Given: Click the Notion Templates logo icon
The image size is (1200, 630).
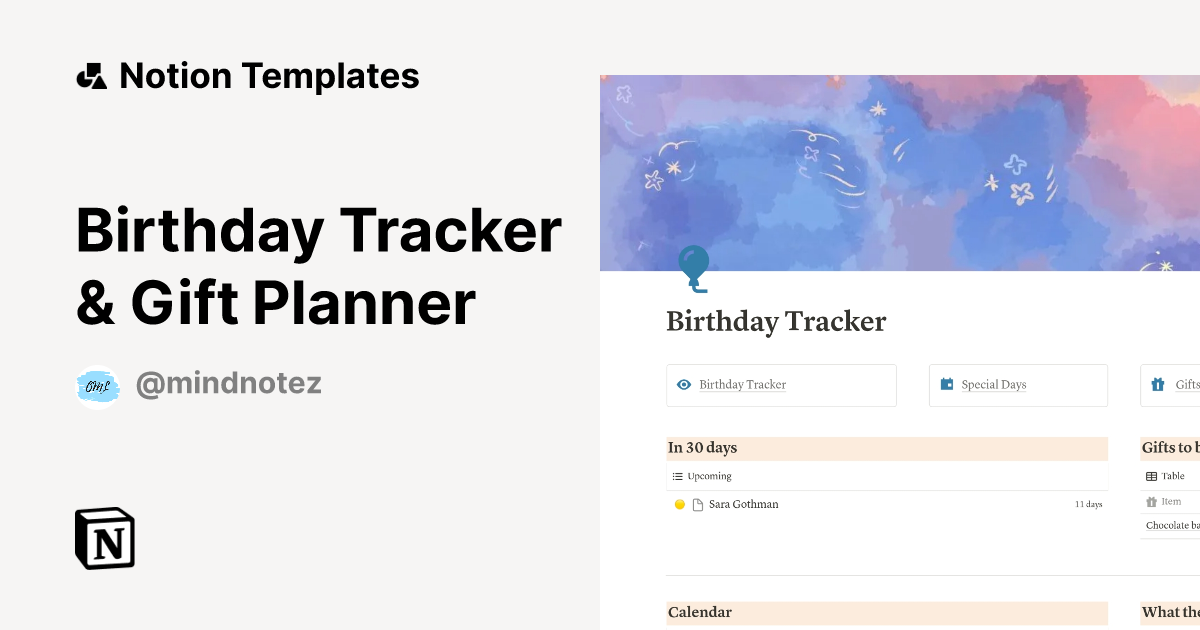Looking at the screenshot, I should (x=90, y=75).
